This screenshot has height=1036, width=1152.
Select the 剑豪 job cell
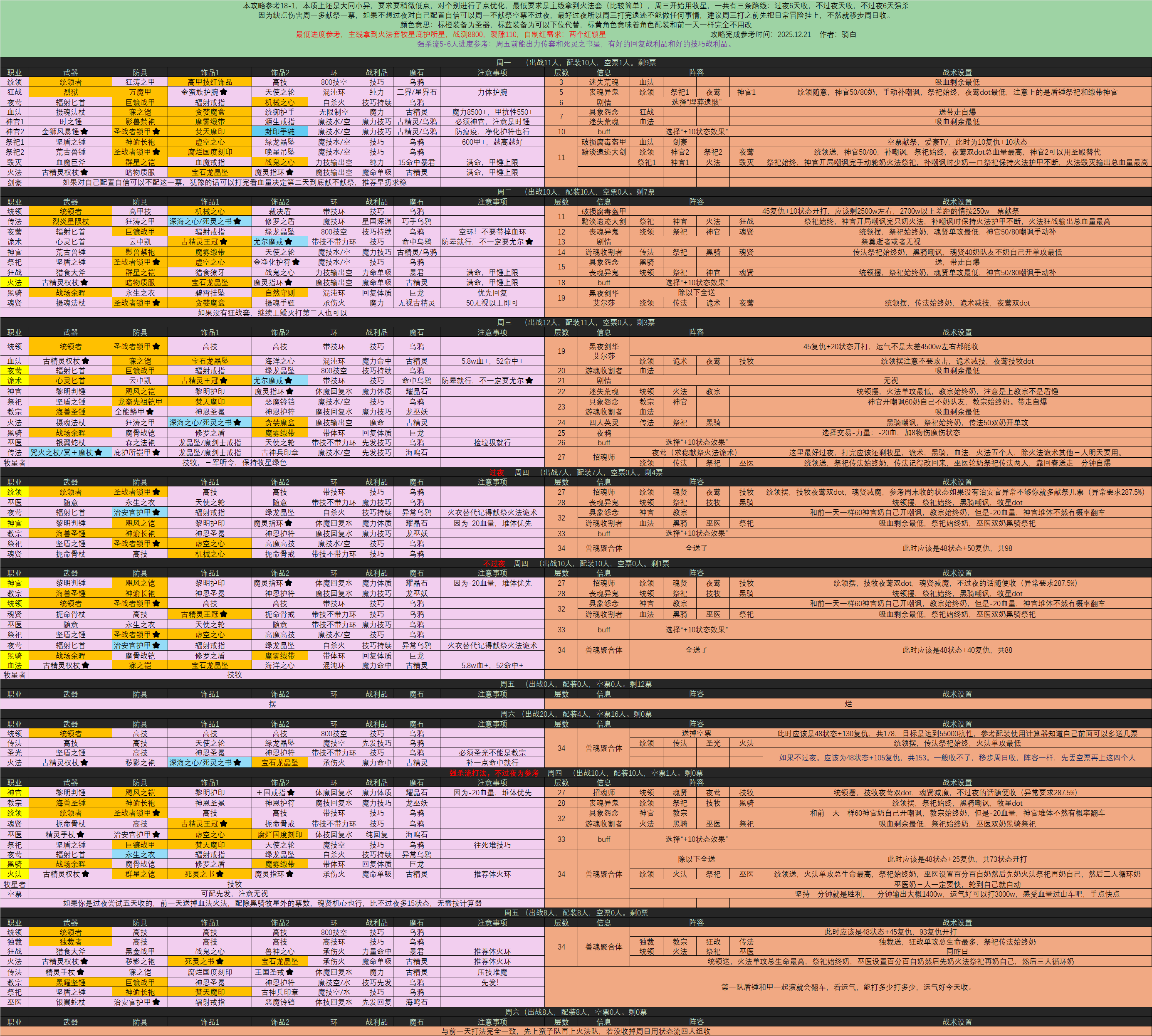click(x=15, y=183)
